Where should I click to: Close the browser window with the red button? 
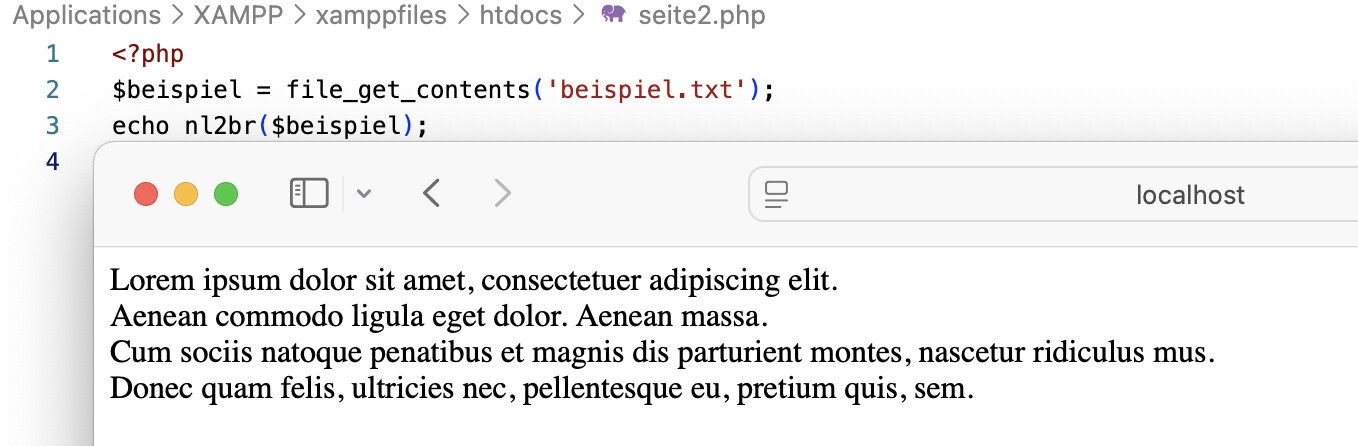(146, 194)
